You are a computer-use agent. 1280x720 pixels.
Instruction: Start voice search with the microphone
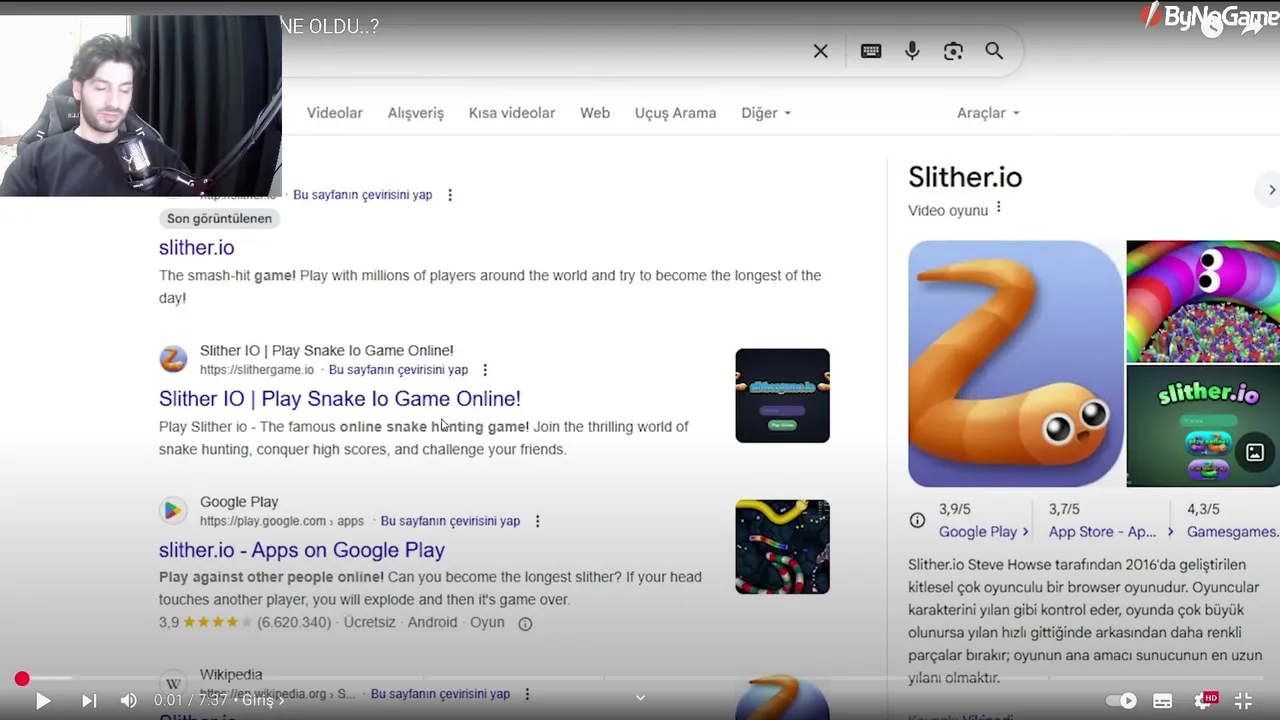point(912,51)
